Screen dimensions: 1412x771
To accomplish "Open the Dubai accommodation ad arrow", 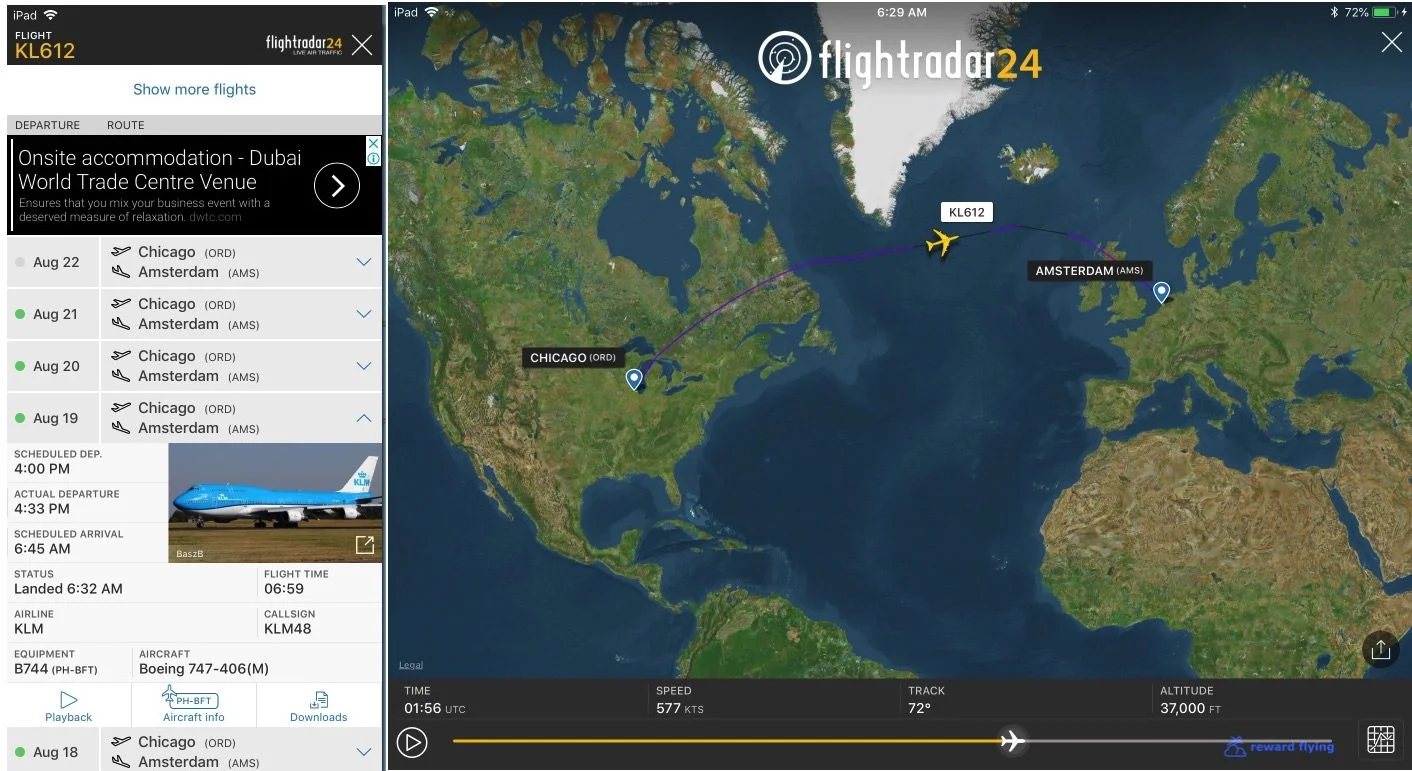I will click(337, 185).
